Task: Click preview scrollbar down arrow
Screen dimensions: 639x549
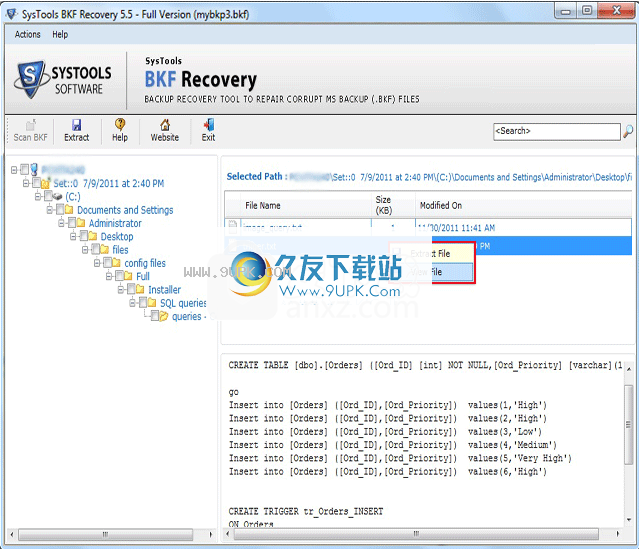Action: point(629,520)
